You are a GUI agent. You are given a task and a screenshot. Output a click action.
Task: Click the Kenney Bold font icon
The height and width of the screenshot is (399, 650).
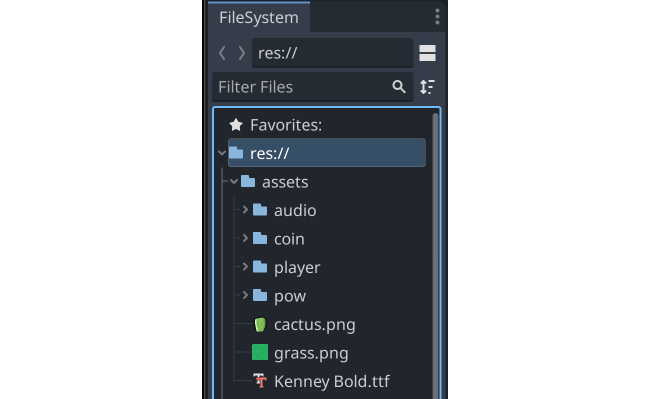click(x=260, y=381)
